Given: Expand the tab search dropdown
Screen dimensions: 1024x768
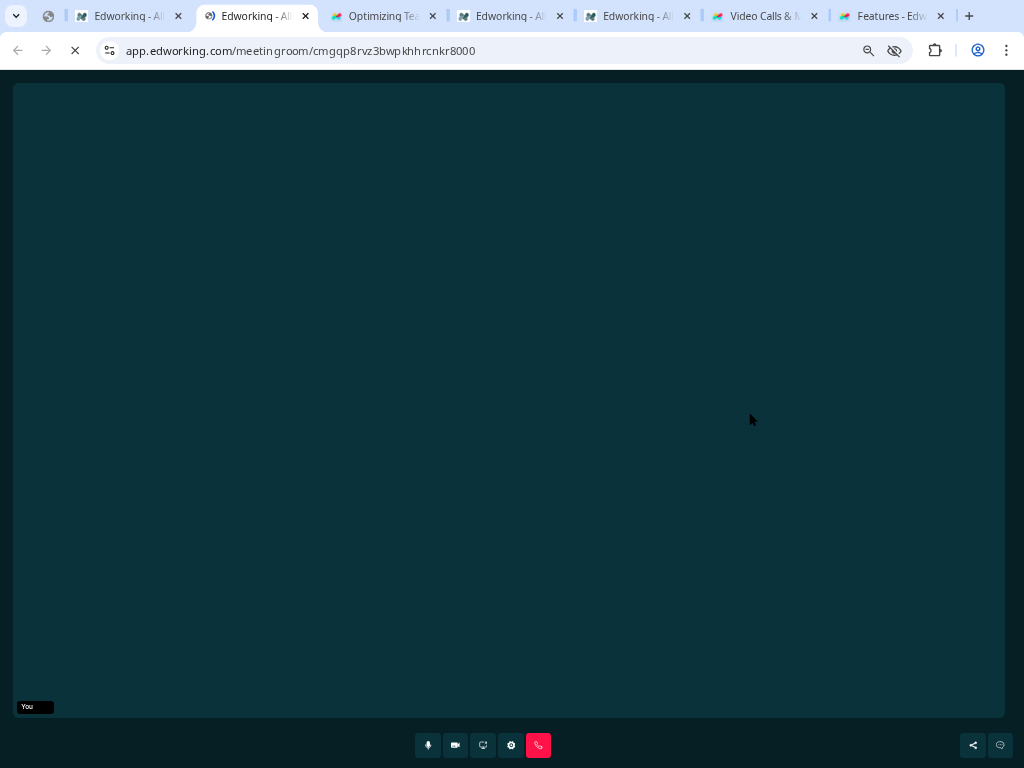Looking at the screenshot, I should point(16,16).
